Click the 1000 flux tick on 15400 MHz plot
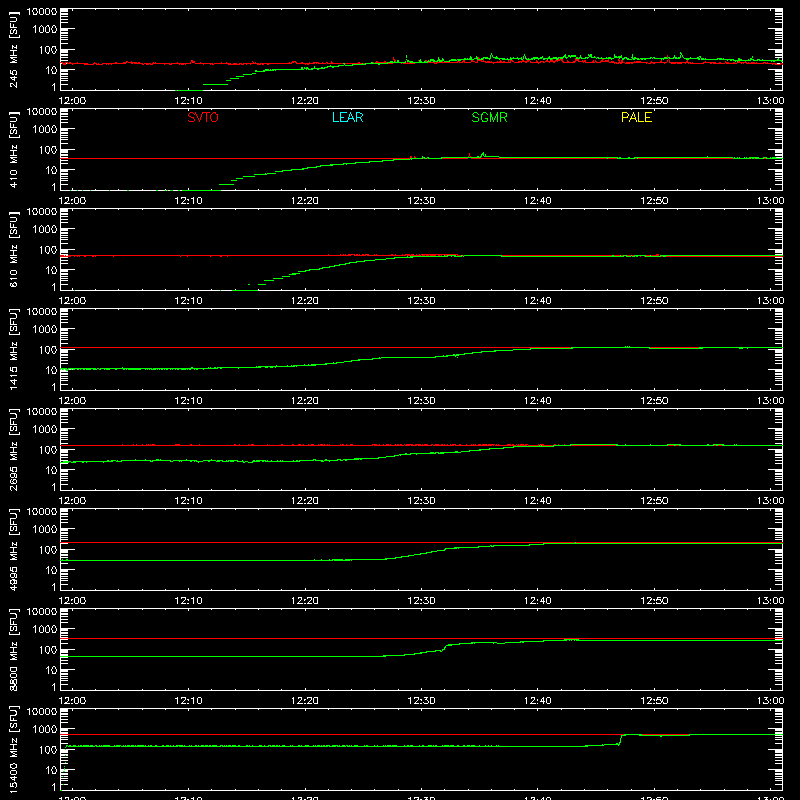 coord(45,730)
